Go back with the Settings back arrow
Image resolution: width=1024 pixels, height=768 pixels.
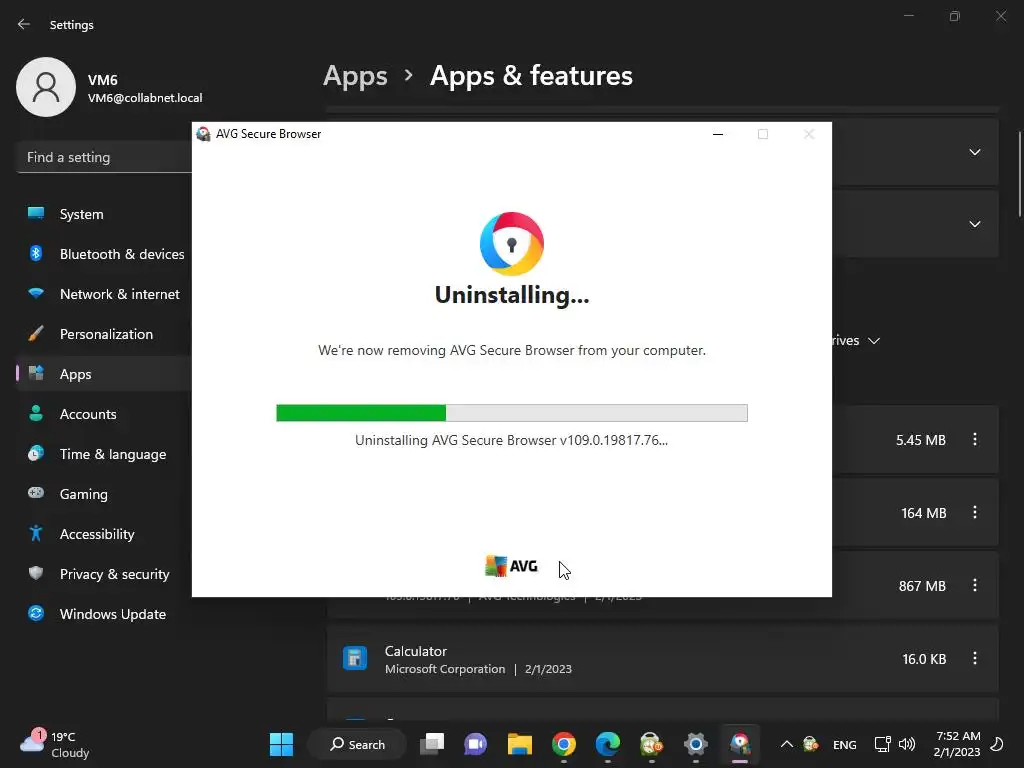tap(24, 24)
